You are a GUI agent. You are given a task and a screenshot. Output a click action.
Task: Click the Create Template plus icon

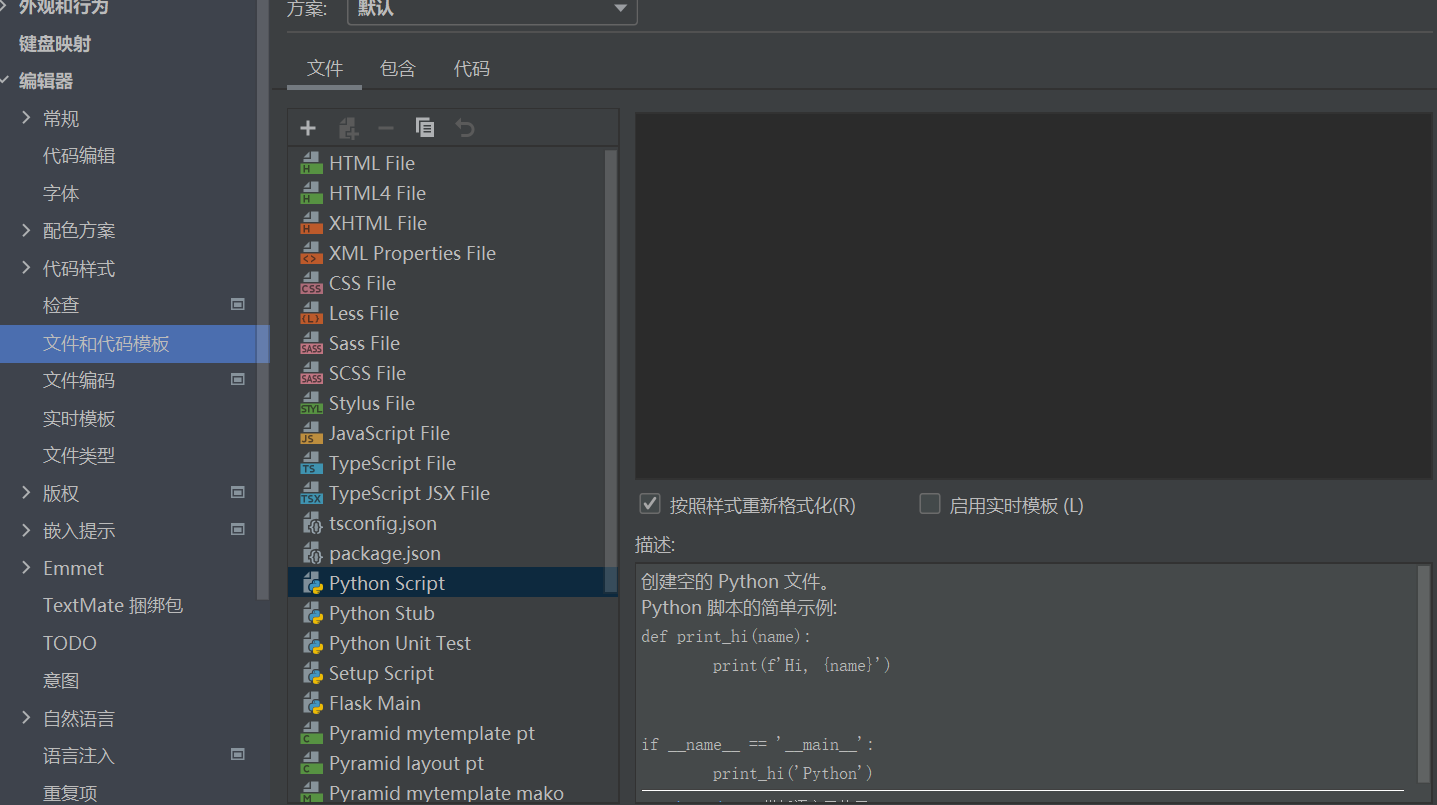[x=307, y=127]
